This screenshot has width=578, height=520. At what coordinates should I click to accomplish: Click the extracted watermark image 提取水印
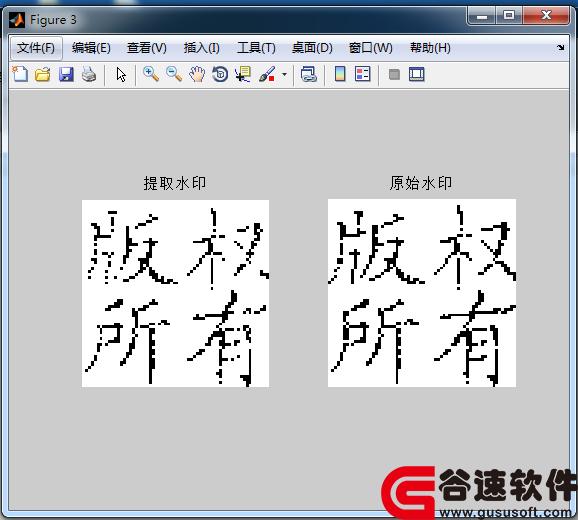pyautogui.click(x=175, y=293)
